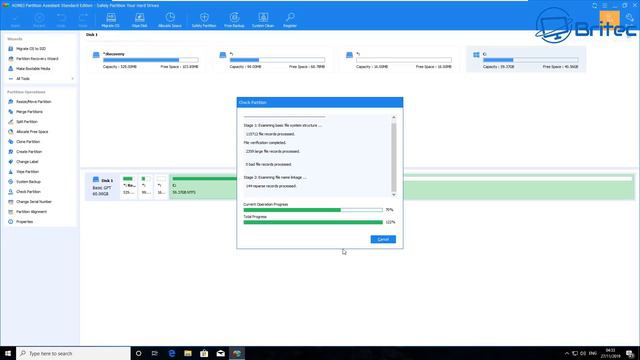Select the 99MB partition card

coord(272,60)
